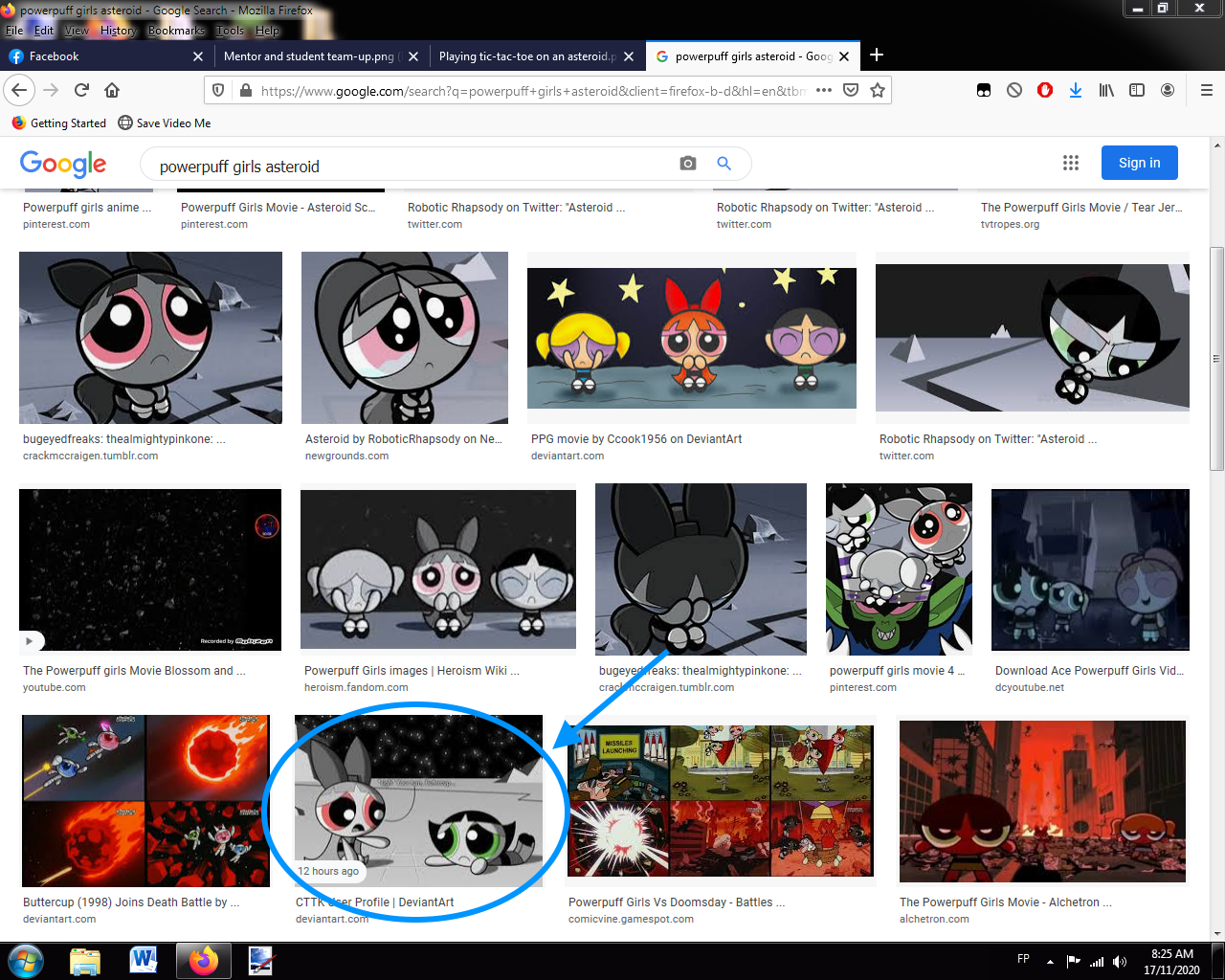Open File Explorer from taskbar
Viewport: 1225px width, 980px height.
[x=85, y=961]
